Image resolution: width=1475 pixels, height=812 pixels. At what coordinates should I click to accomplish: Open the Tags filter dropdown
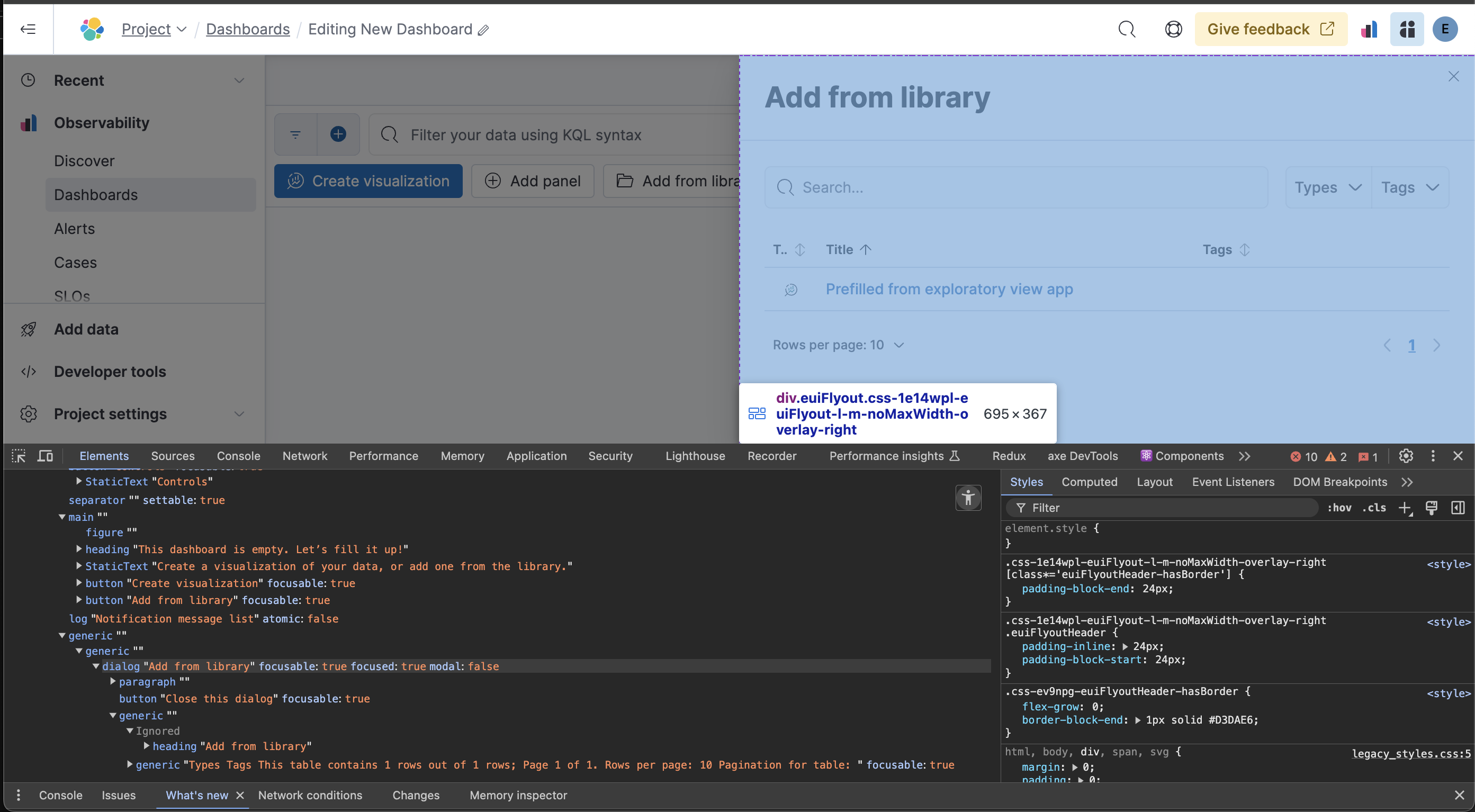(x=1410, y=188)
